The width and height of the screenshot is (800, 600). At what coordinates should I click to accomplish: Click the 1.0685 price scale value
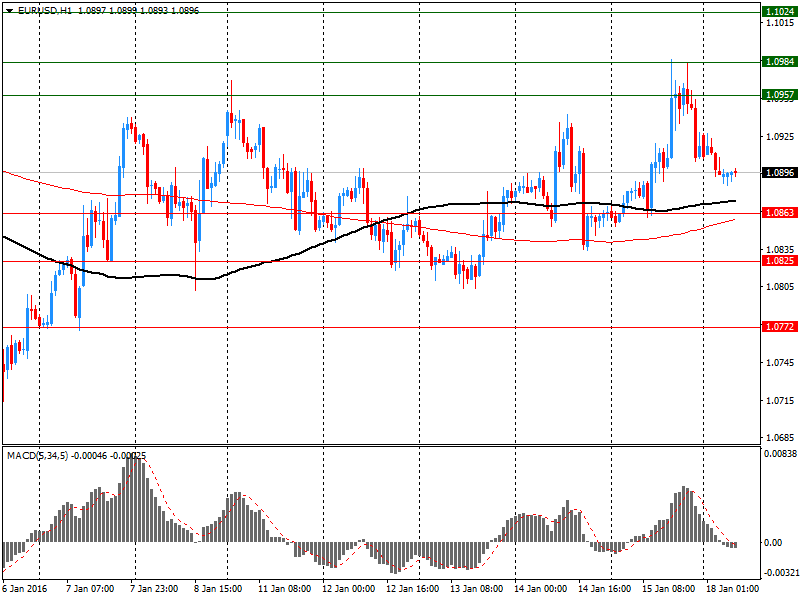tap(780, 438)
